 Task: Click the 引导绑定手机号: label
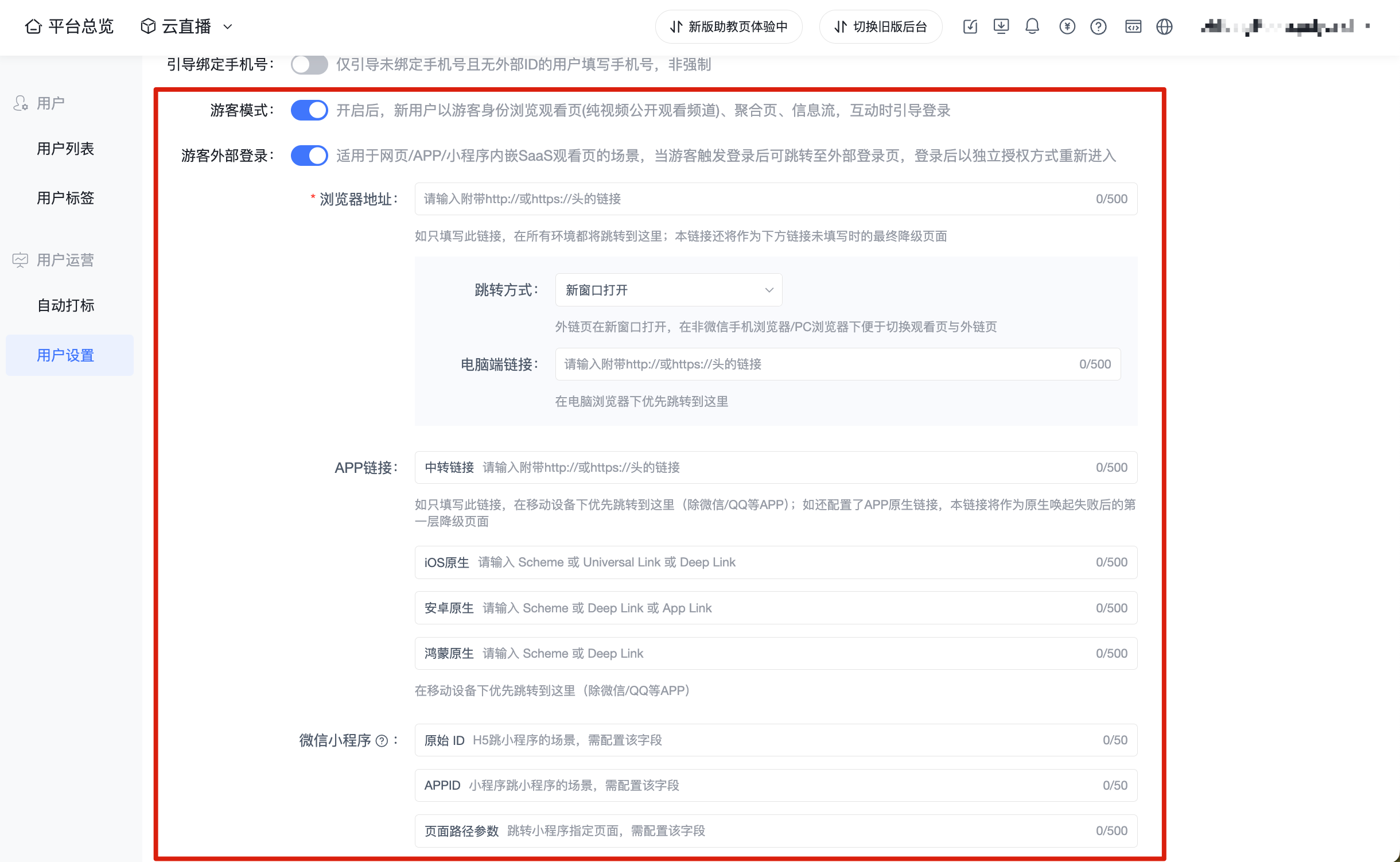click(221, 64)
